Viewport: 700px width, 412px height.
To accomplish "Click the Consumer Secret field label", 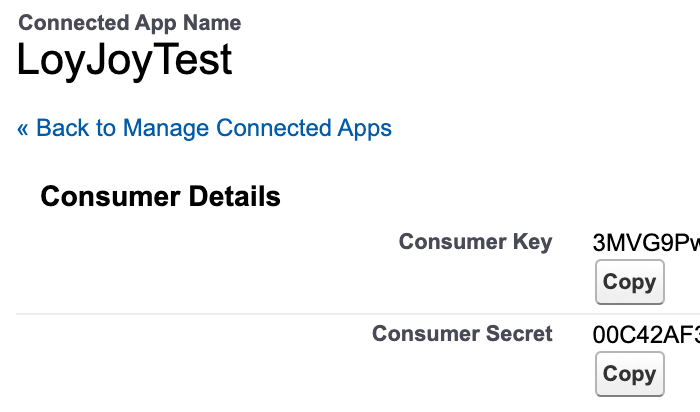I will pyautogui.click(x=462, y=334).
